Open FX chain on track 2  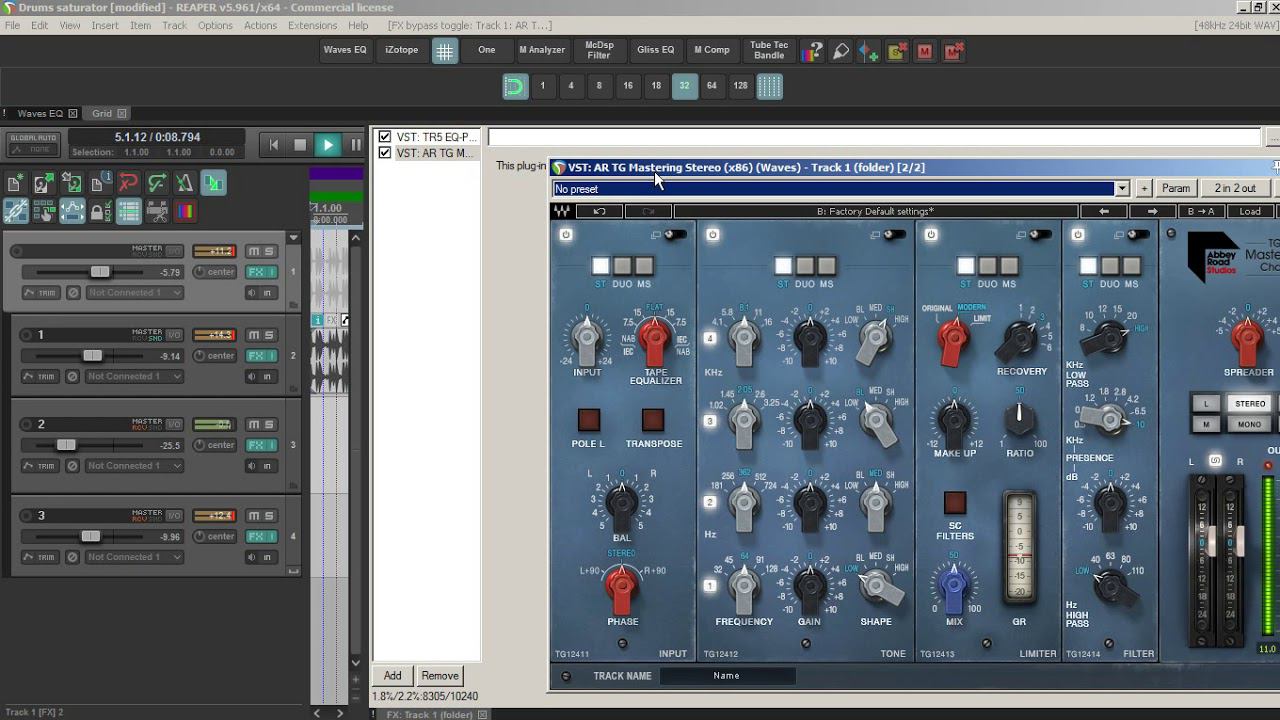click(x=257, y=445)
